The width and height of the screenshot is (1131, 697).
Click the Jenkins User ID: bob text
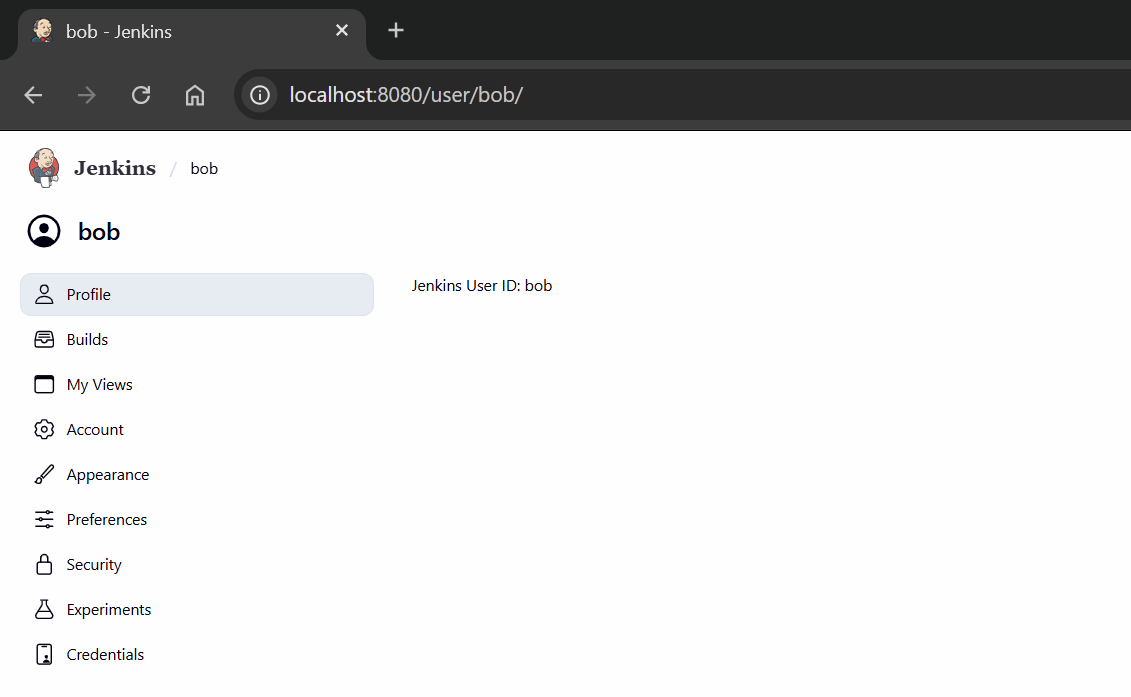(x=482, y=286)
